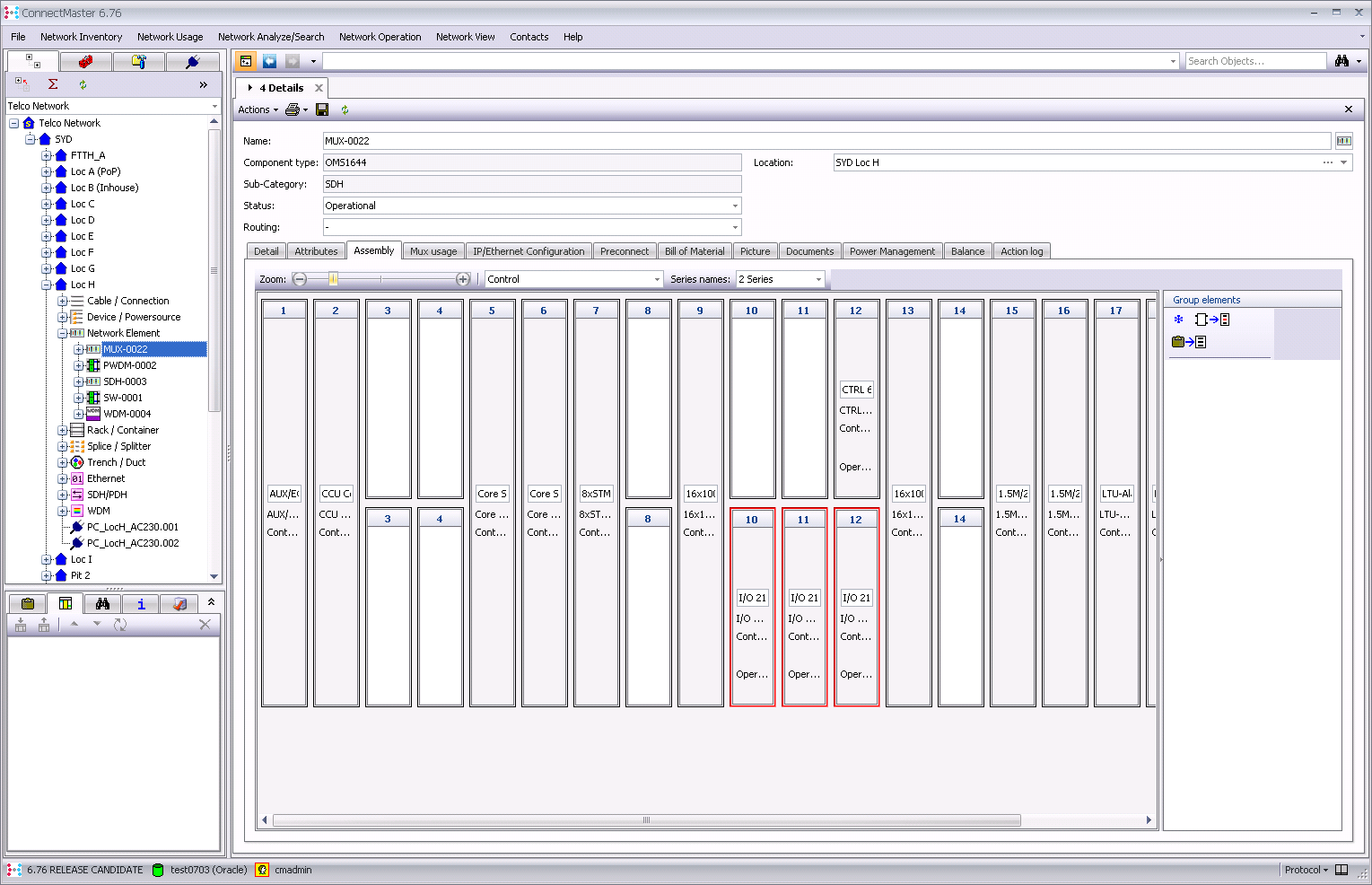Open the Control view dropdown
Image resolution: width=1372 pixels, height=885 pixels.
[657, 279]
